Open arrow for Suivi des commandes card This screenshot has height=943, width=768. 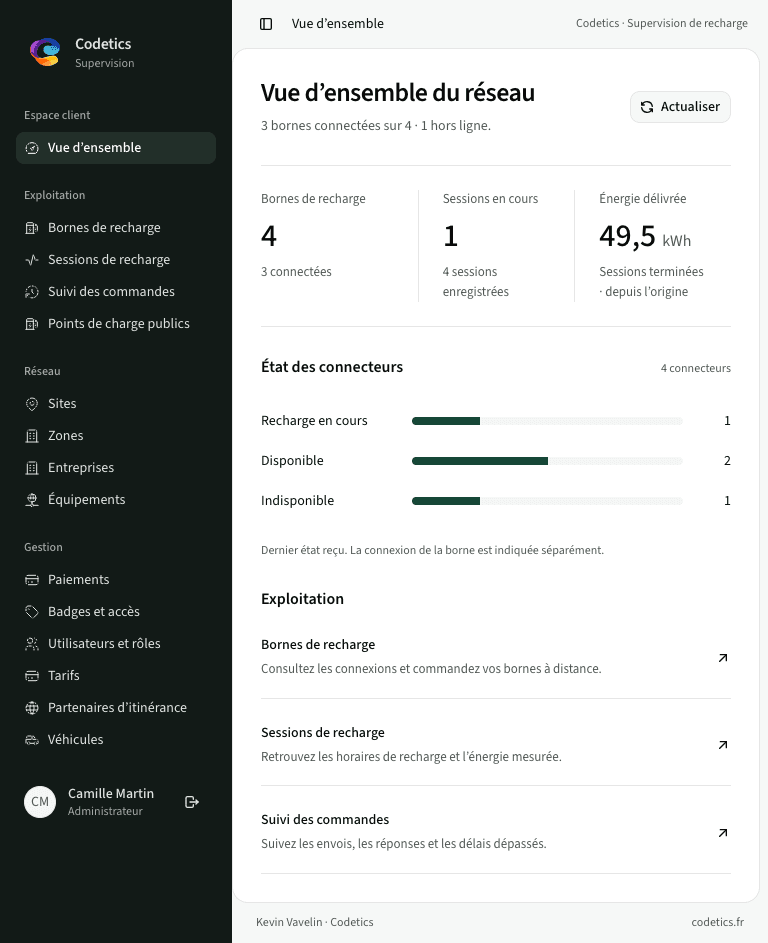pyautogui.click(x=723, y=832)
